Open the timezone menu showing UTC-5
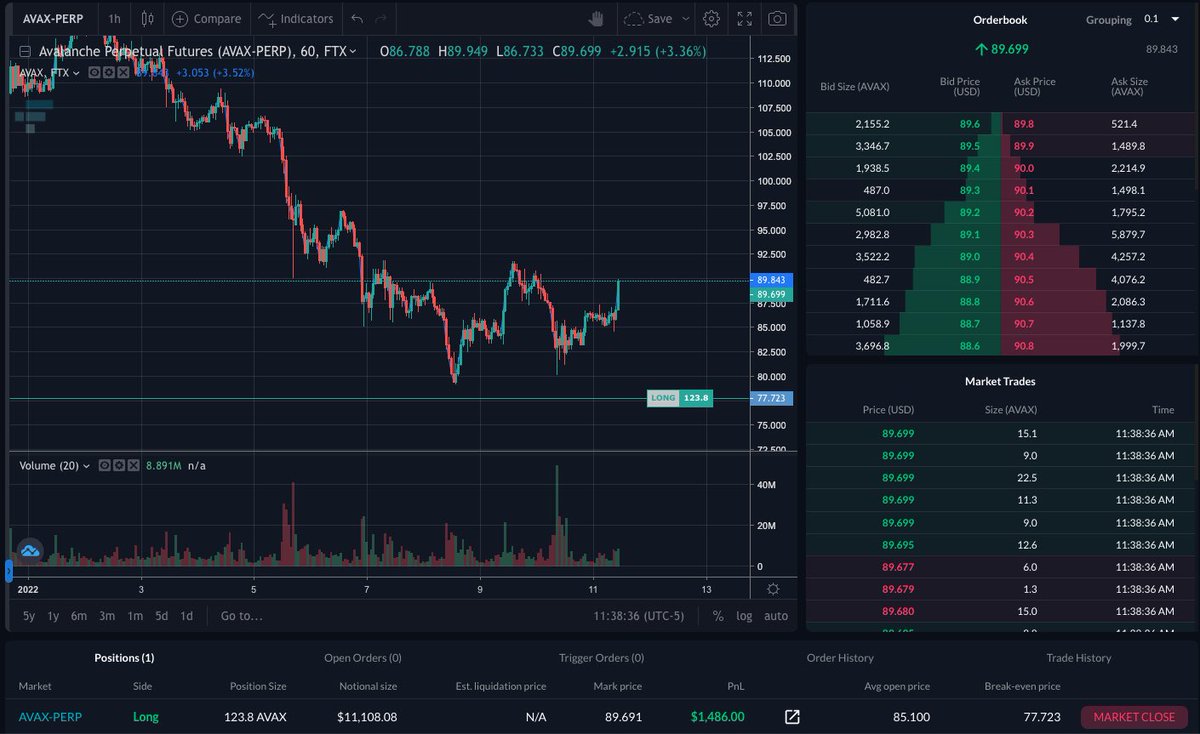1200x734 pixels. click(x=639, y=616)
